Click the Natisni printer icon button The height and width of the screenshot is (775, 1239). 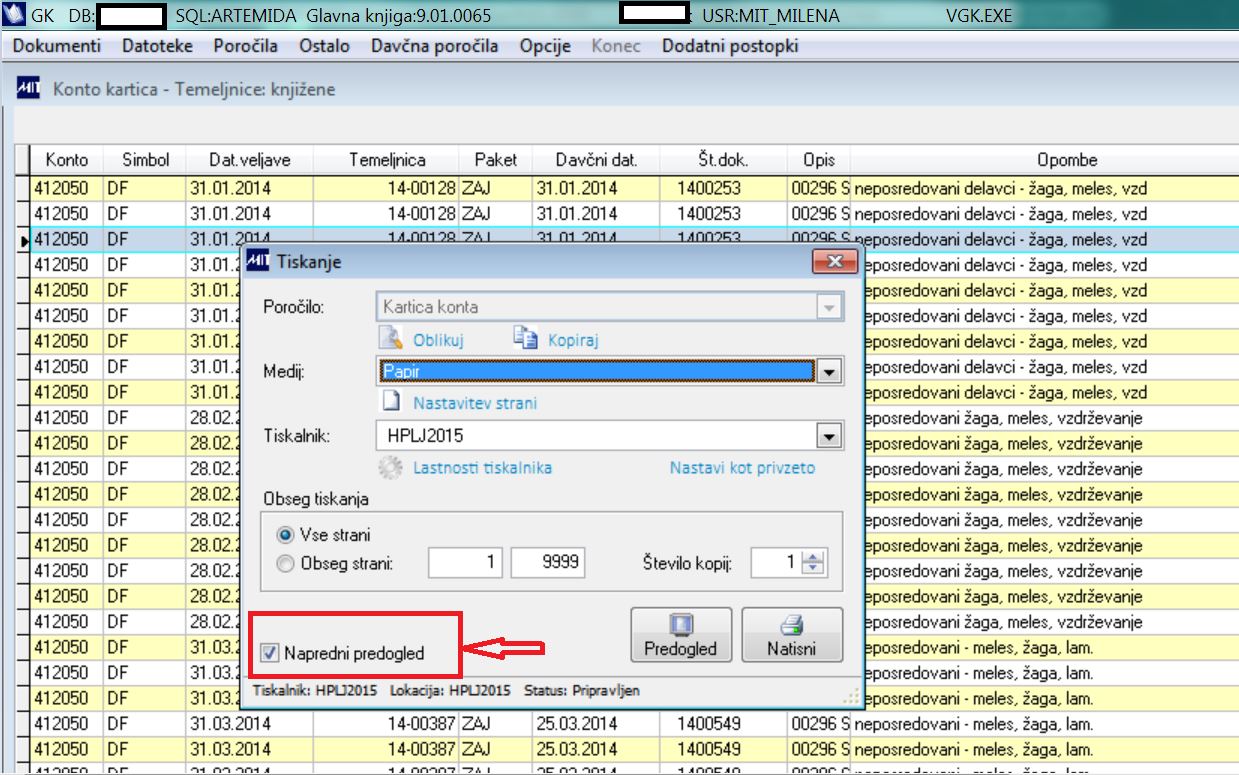(792, 634)
